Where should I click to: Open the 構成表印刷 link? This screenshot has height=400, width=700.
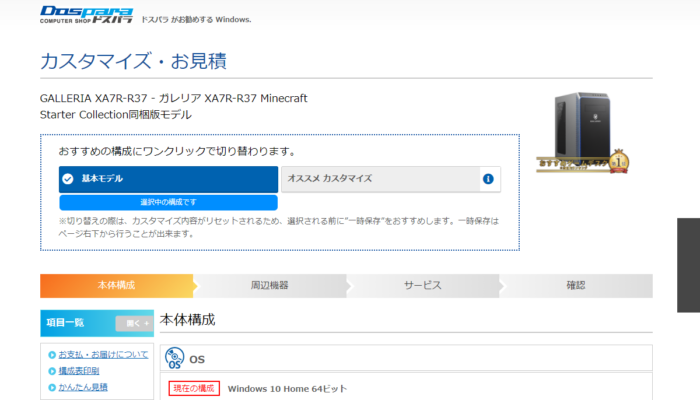click(x=79, y=371)
